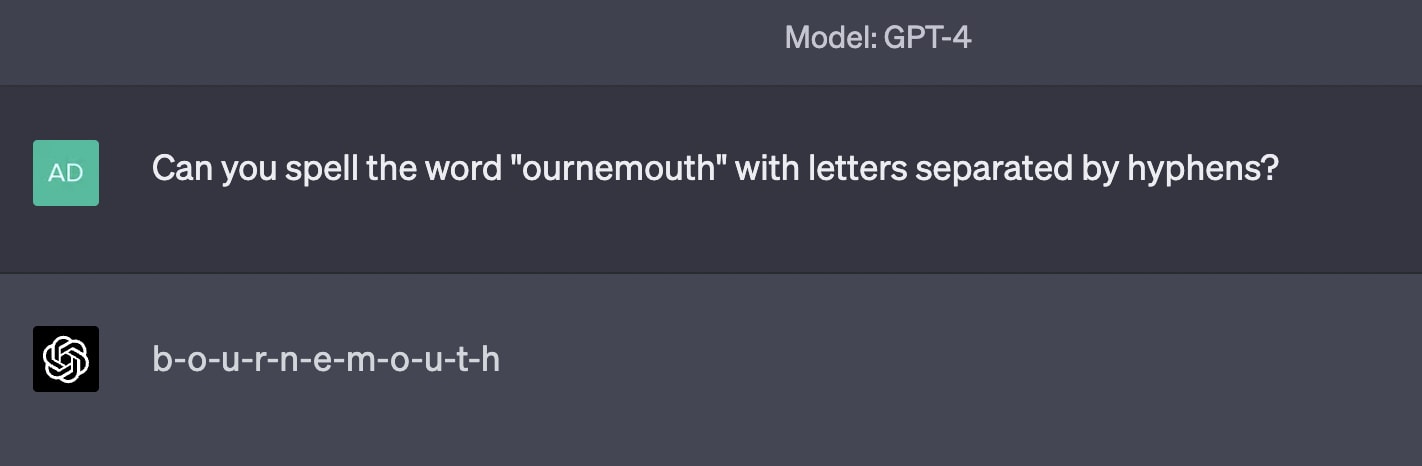This screenshot has width=1422, height=466.
Task: Click the ChatGPT logo beside the response
Action: click(x=66, y=359)
